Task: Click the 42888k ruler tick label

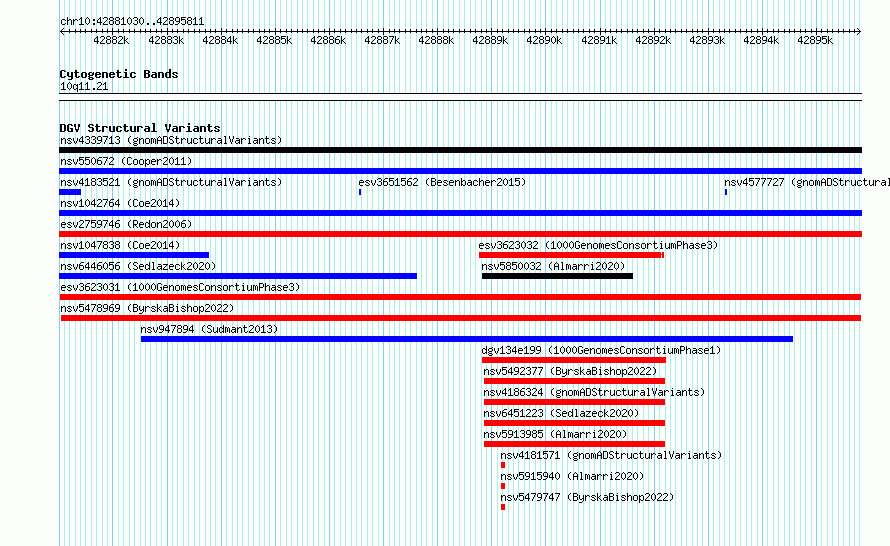Action: (x=436, y=41)
